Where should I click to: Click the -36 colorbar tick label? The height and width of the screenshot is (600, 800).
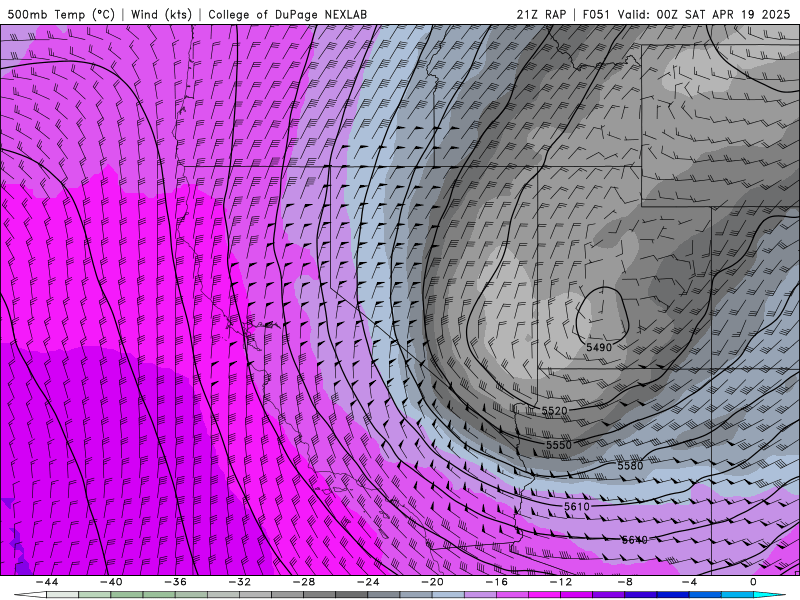pyautogui.click(x=175, y=582)
